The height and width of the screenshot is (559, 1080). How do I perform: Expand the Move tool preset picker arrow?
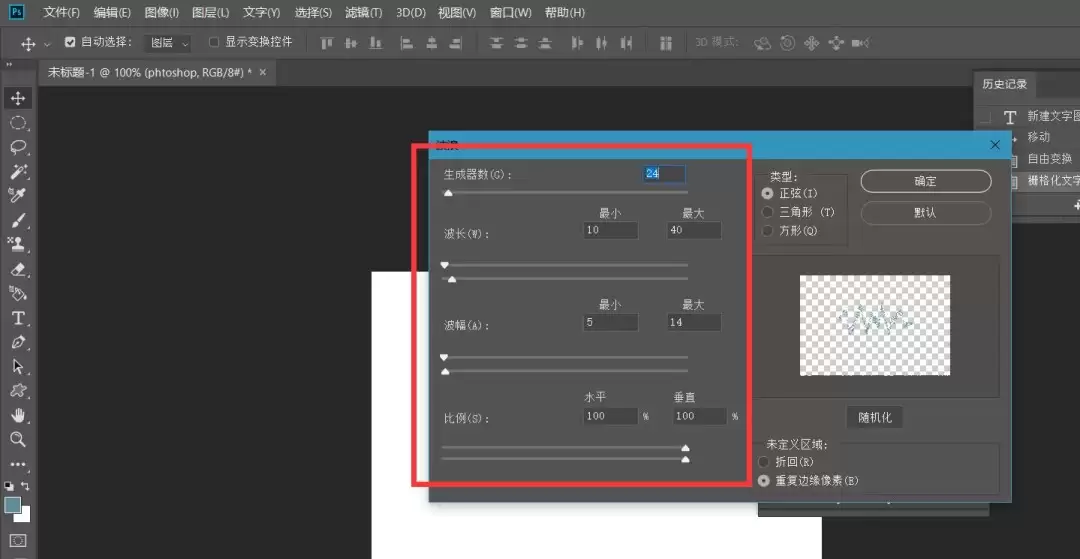tap(48, 44)
